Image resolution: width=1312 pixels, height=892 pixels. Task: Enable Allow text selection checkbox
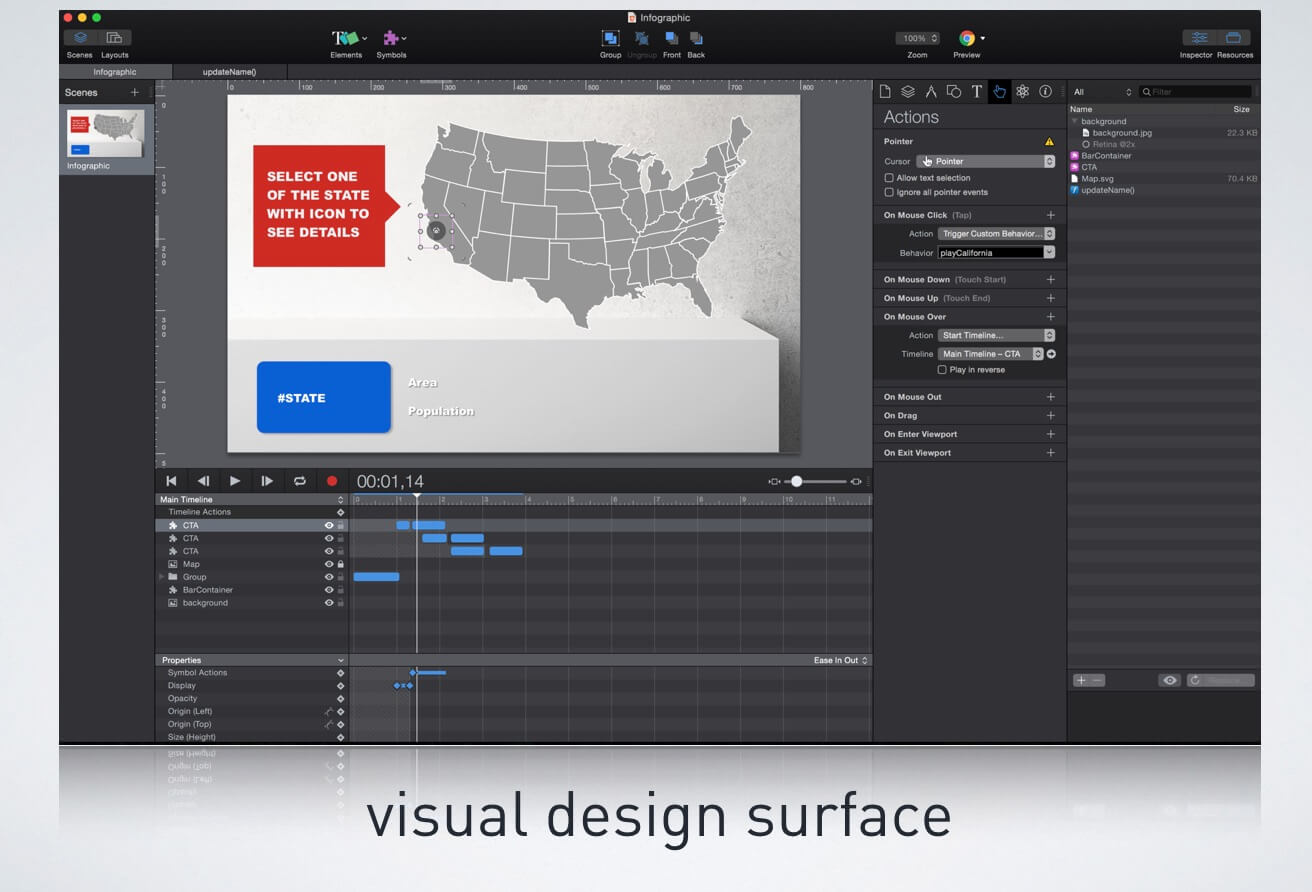[889, 178]
